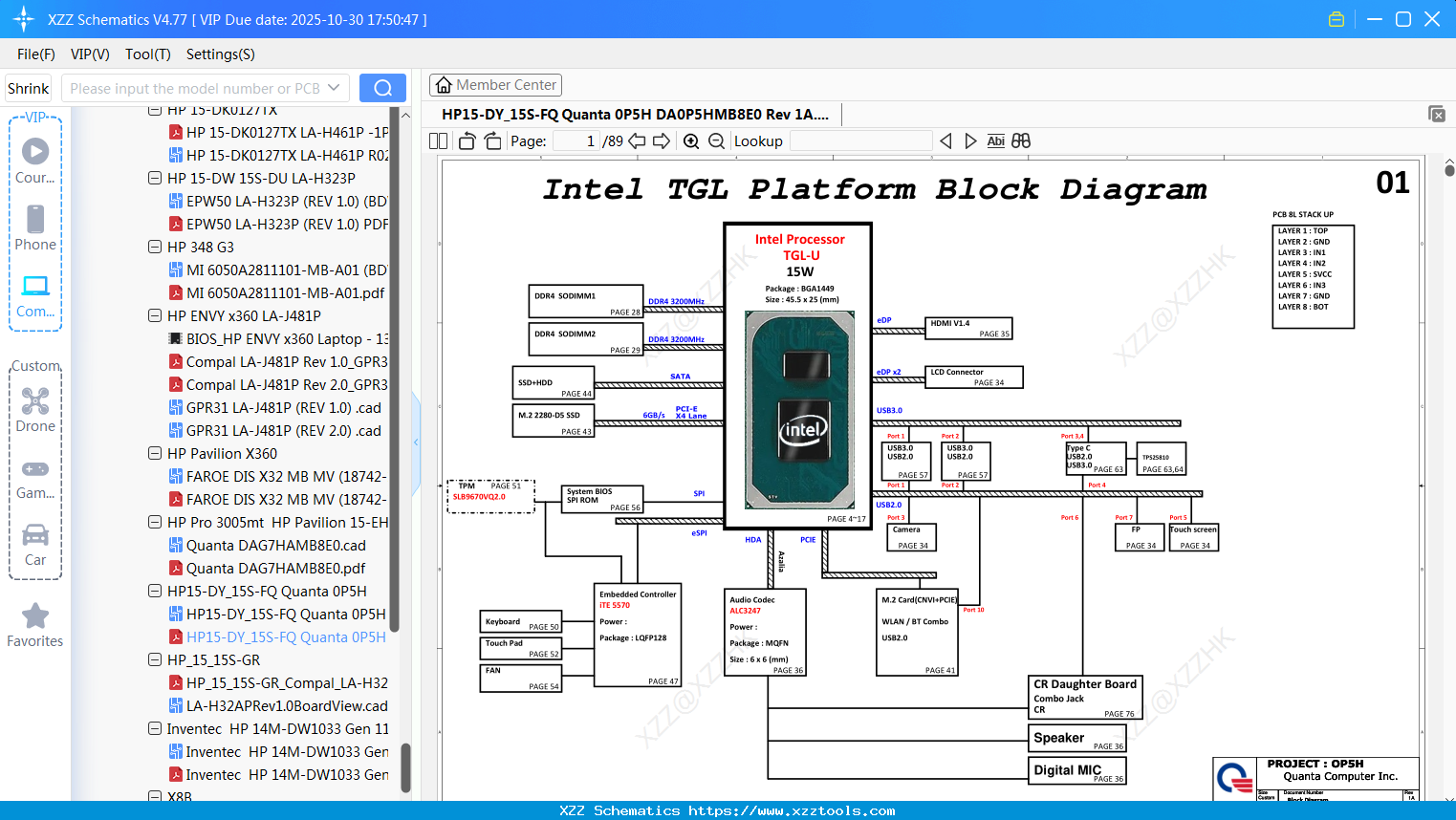Collapse the HP Pro 3005mt folder
Viewport: 1456px width, 820px height.
(x=155, y=523)
